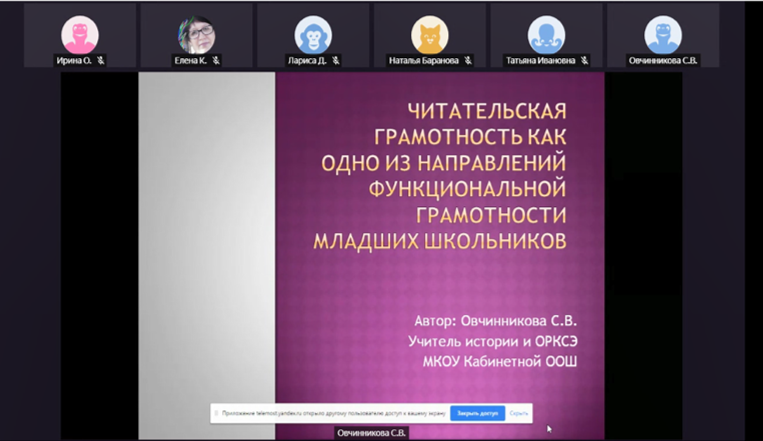The image size is (763, 441).
Task: Click muted mic icon next to Наталья Баранова
Action: coord(466,61)
